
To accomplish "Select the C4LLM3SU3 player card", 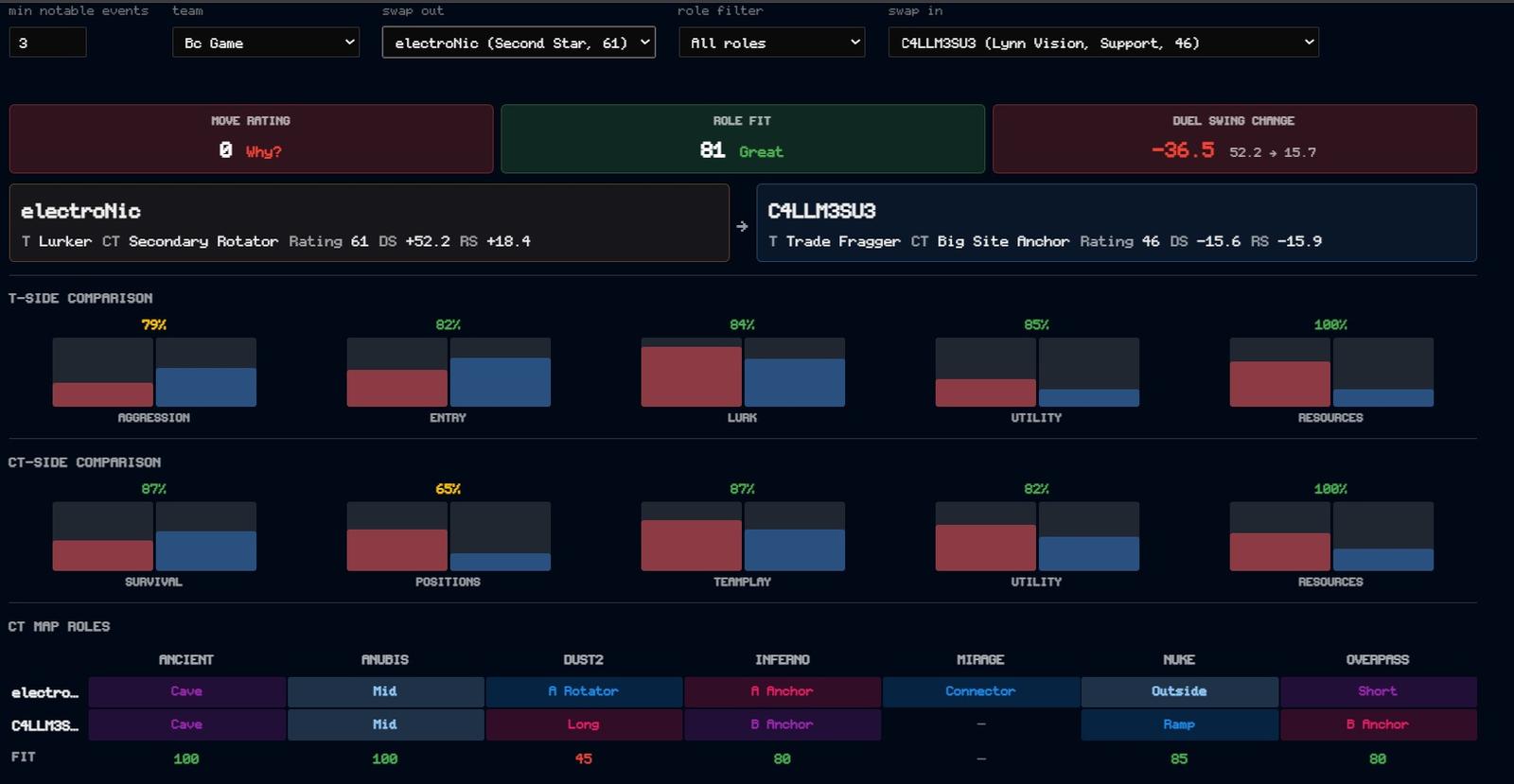I will (1117, 223).
